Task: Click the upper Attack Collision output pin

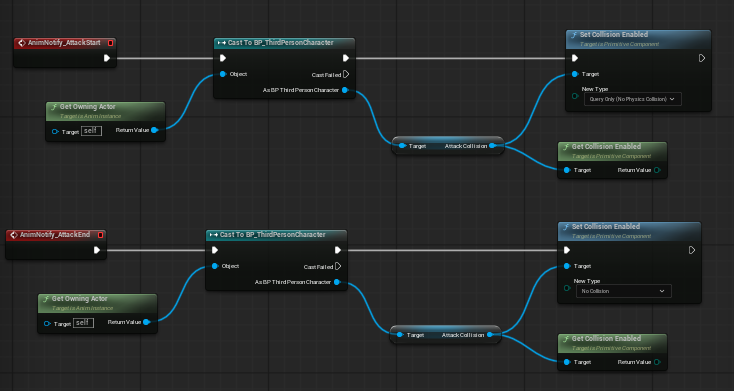Action: 492,146
